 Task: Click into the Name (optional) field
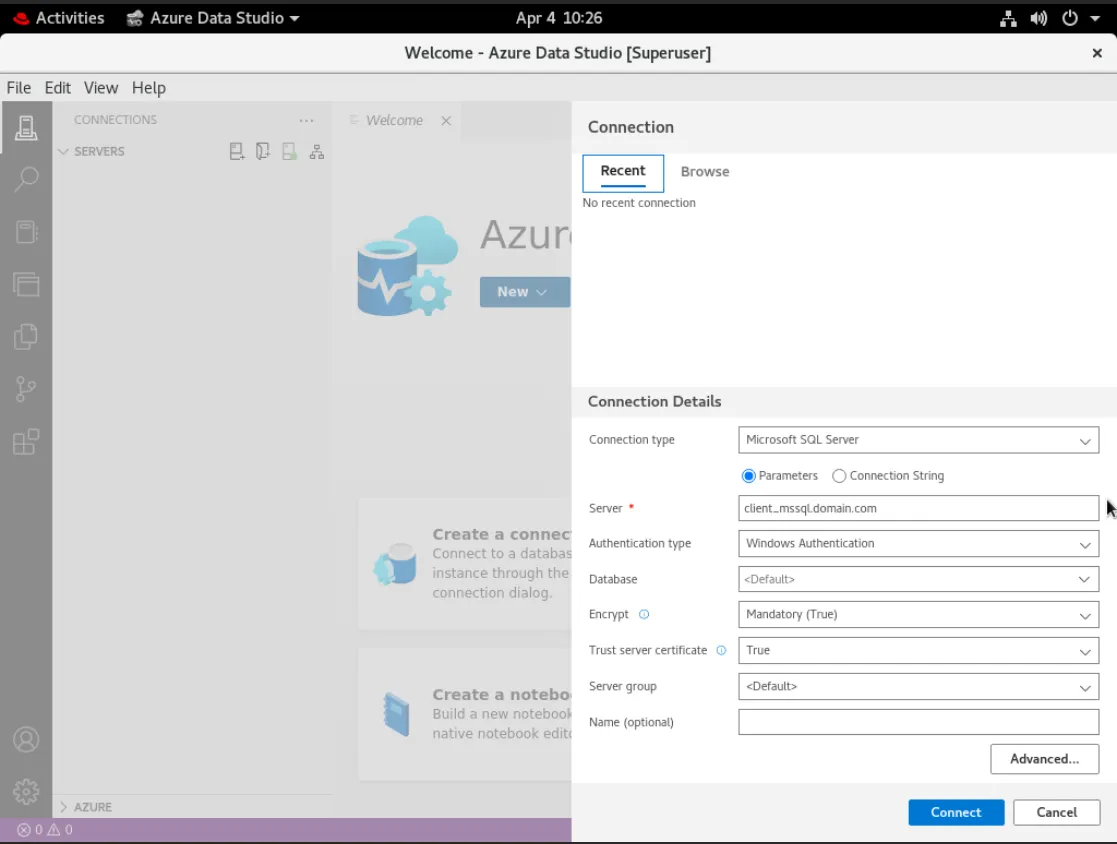point(918,722)
